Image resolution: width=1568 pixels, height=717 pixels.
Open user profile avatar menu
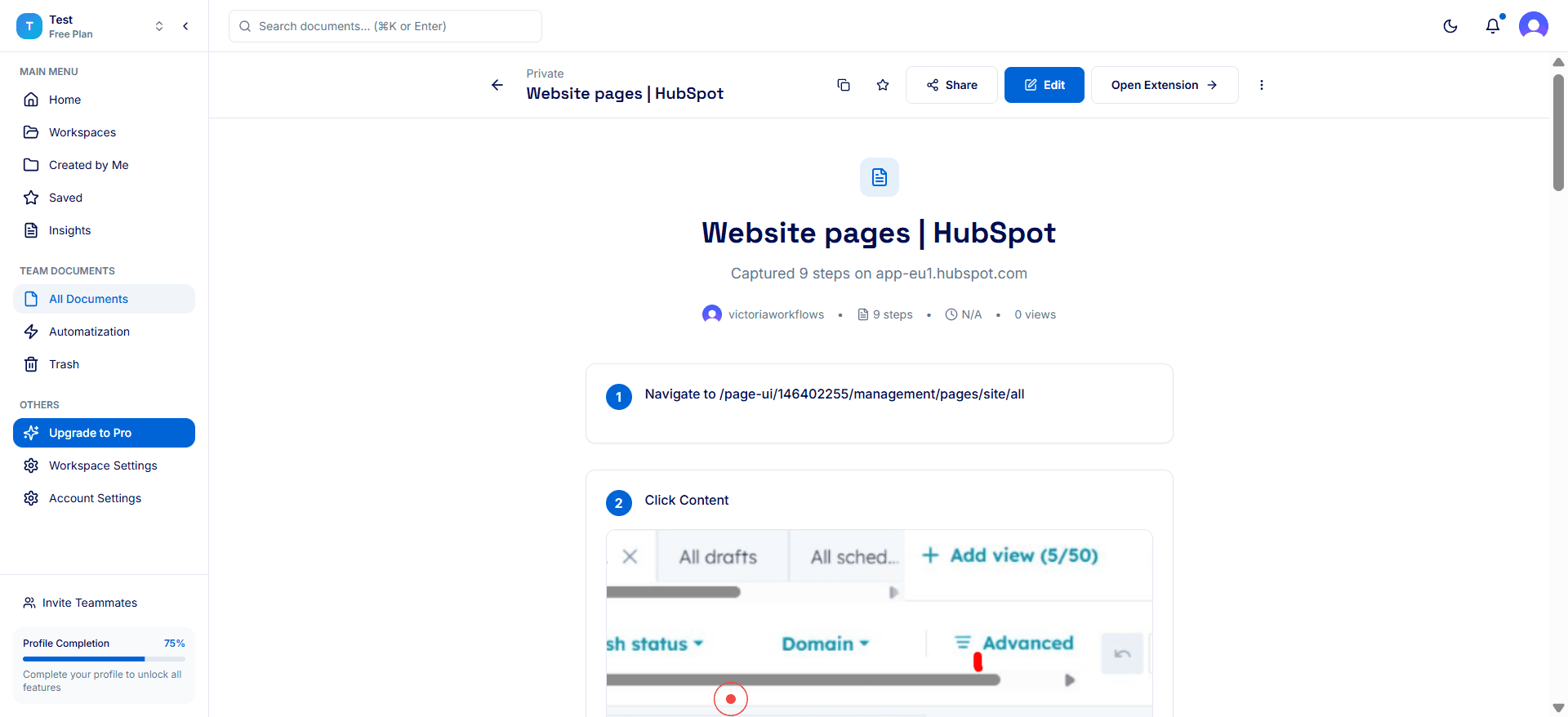(1534, 26)
